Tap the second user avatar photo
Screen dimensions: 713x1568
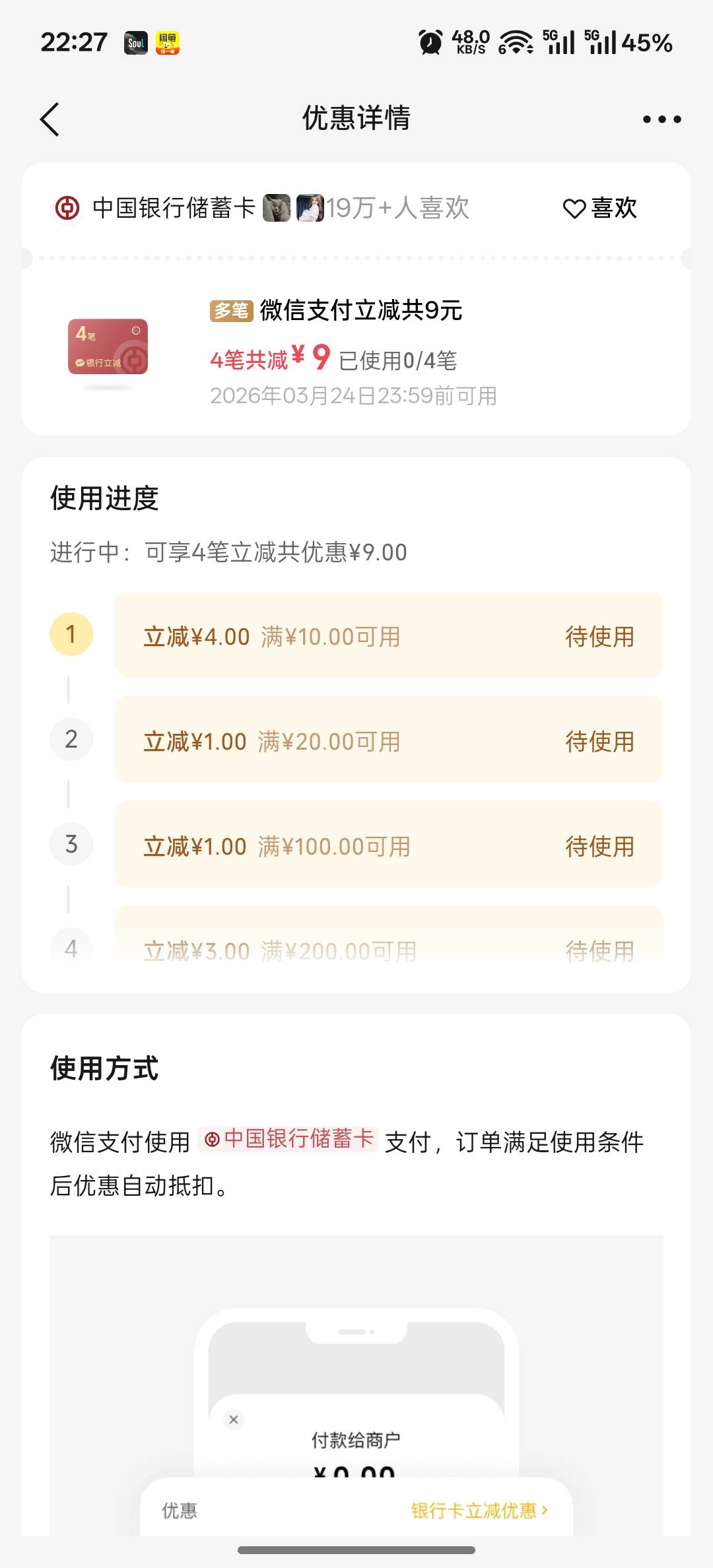310,209
